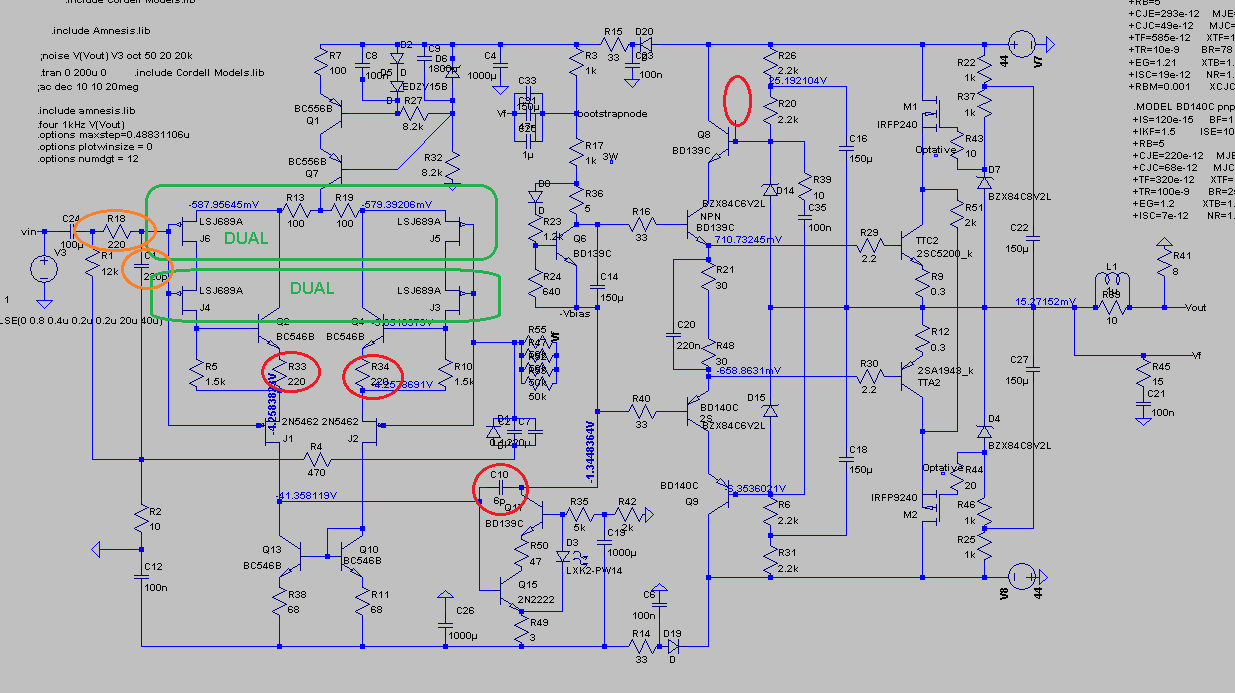This screenshot has height=693, width=1235.
Task: Select resistor R27 8.2k symbol
Action: [x=413, y=114]
